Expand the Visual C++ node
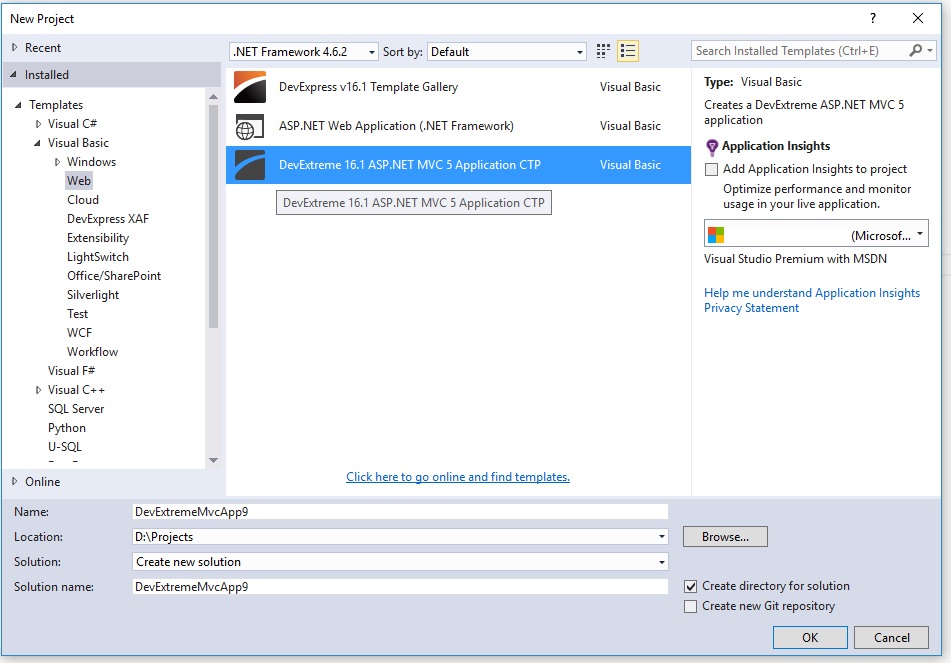This screenshot has height=663, width=951. pos(38,390)
